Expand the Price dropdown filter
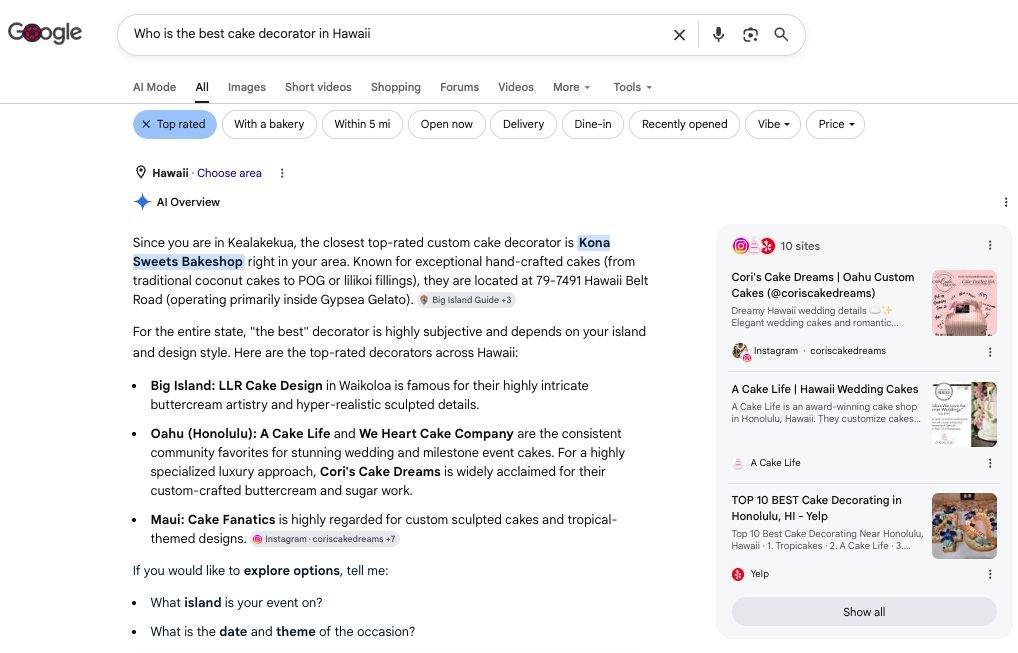Screen dimensions: 1018x653 click(836, 124)
